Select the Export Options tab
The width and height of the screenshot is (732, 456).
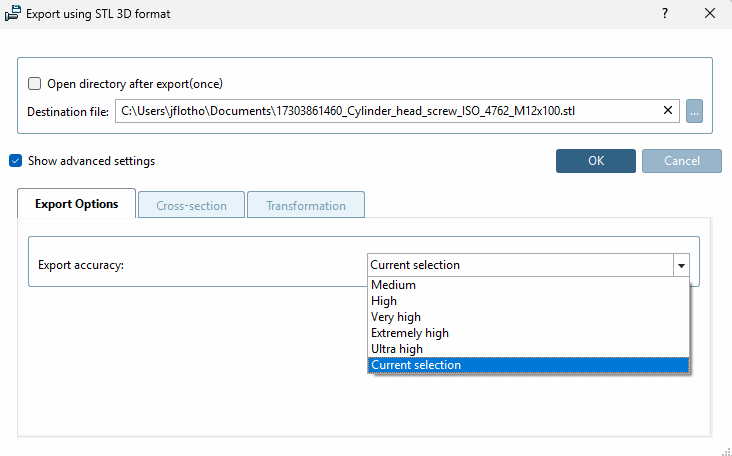[x=76, y=204]
